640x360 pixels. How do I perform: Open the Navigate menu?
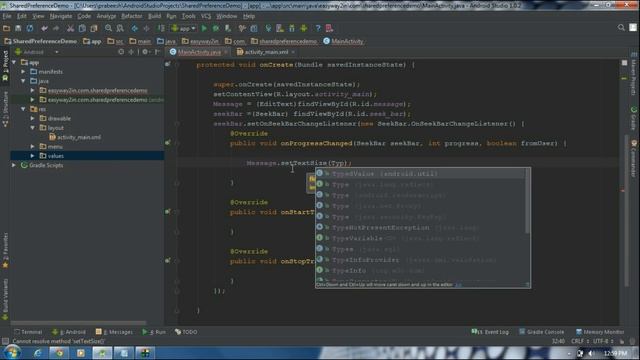[x=61, y=16]
